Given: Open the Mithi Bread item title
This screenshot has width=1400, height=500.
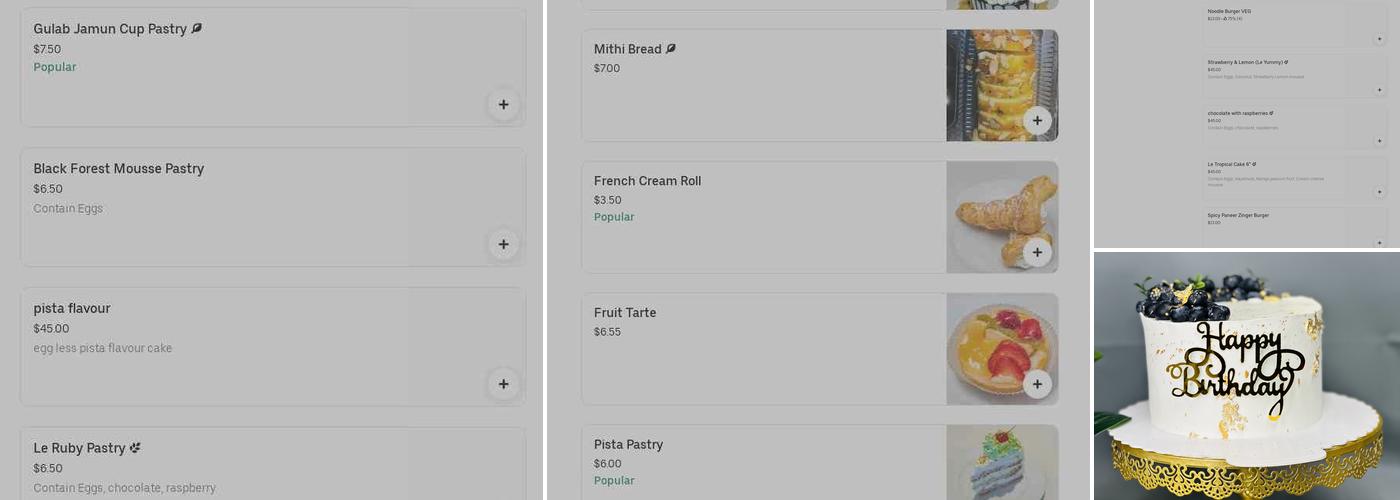Looking at the screenshot, I should (x=627, y=49).
